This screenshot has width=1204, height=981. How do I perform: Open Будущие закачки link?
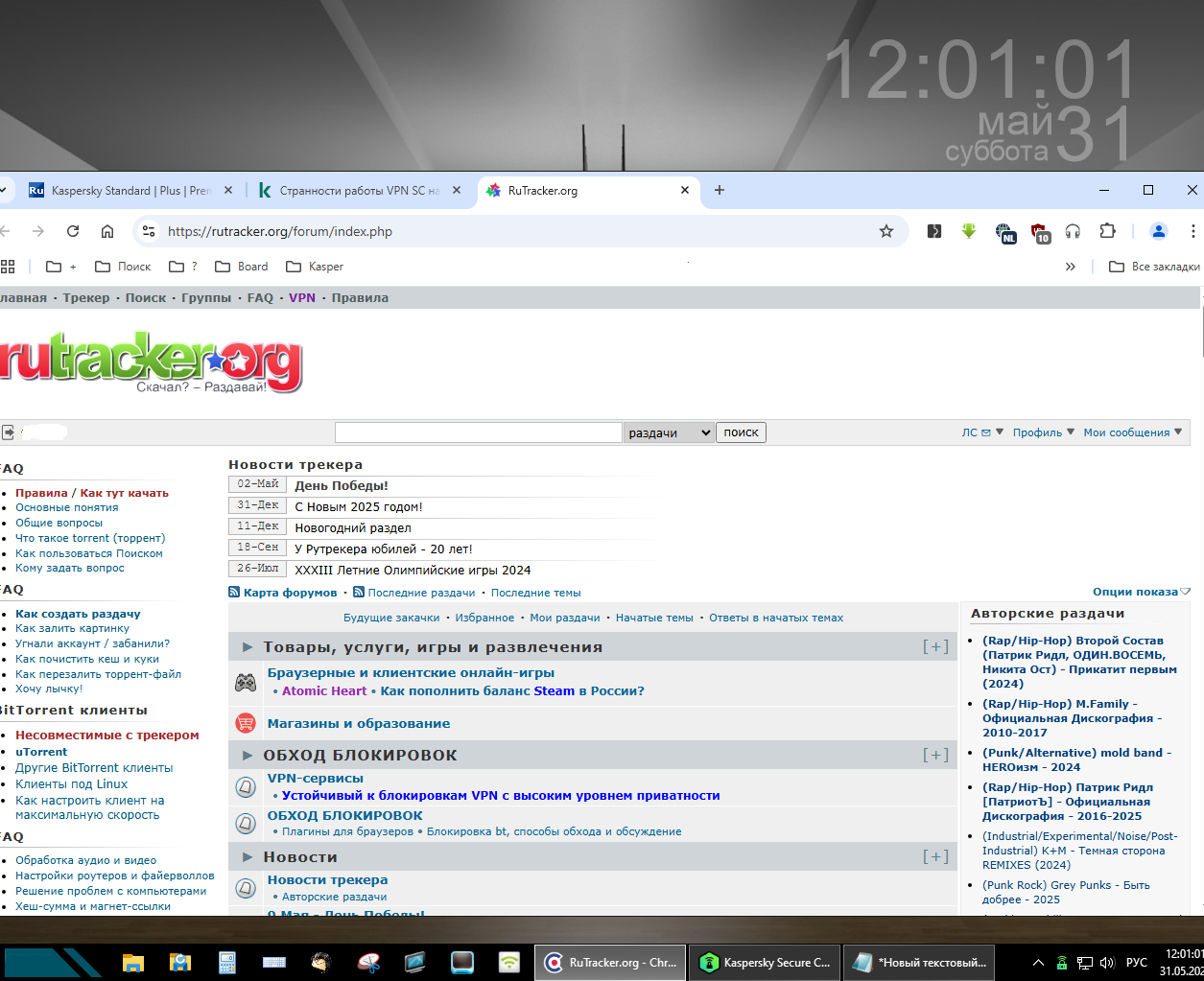(x=391, y=618)
